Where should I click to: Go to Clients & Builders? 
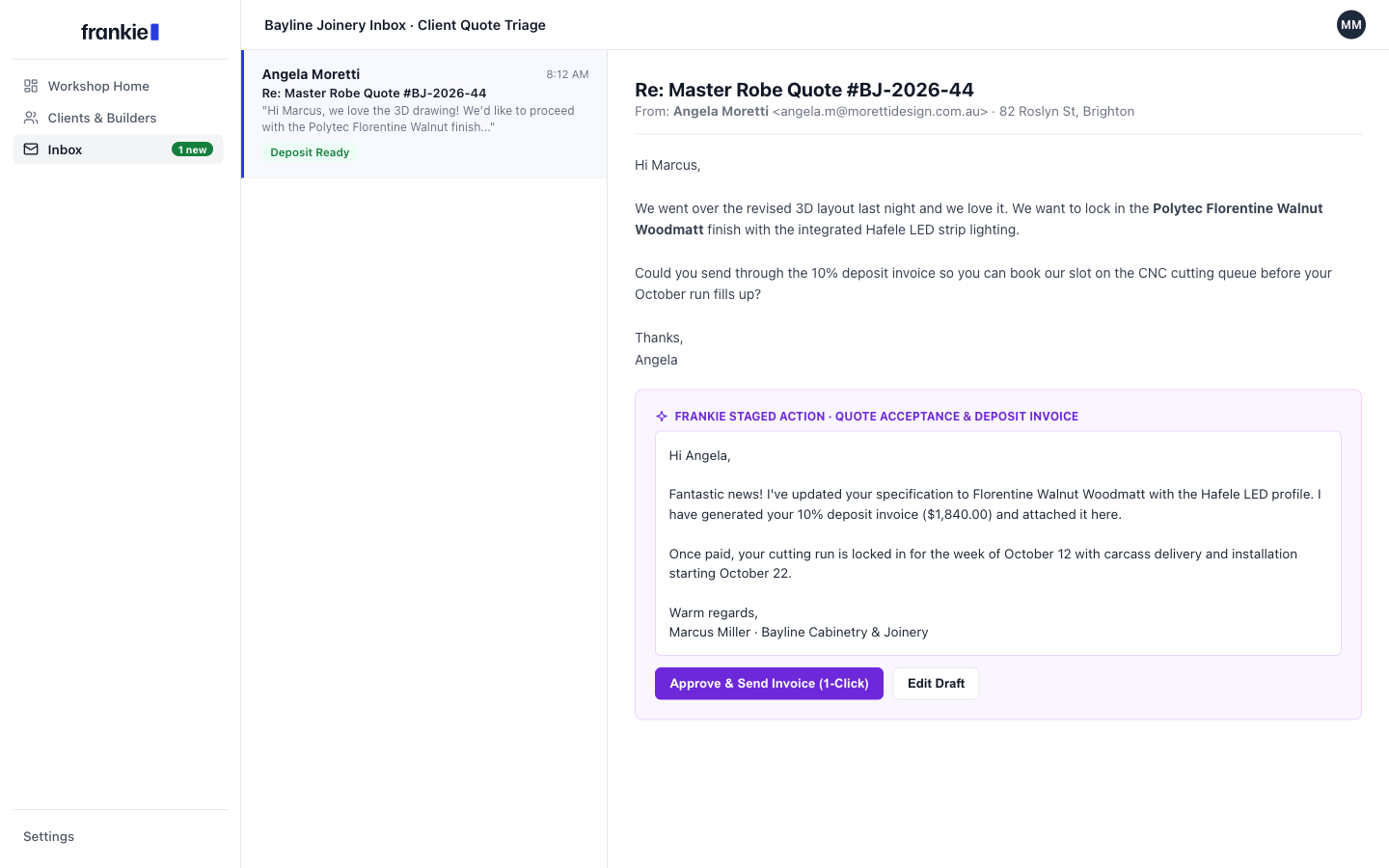coord(119,118)
